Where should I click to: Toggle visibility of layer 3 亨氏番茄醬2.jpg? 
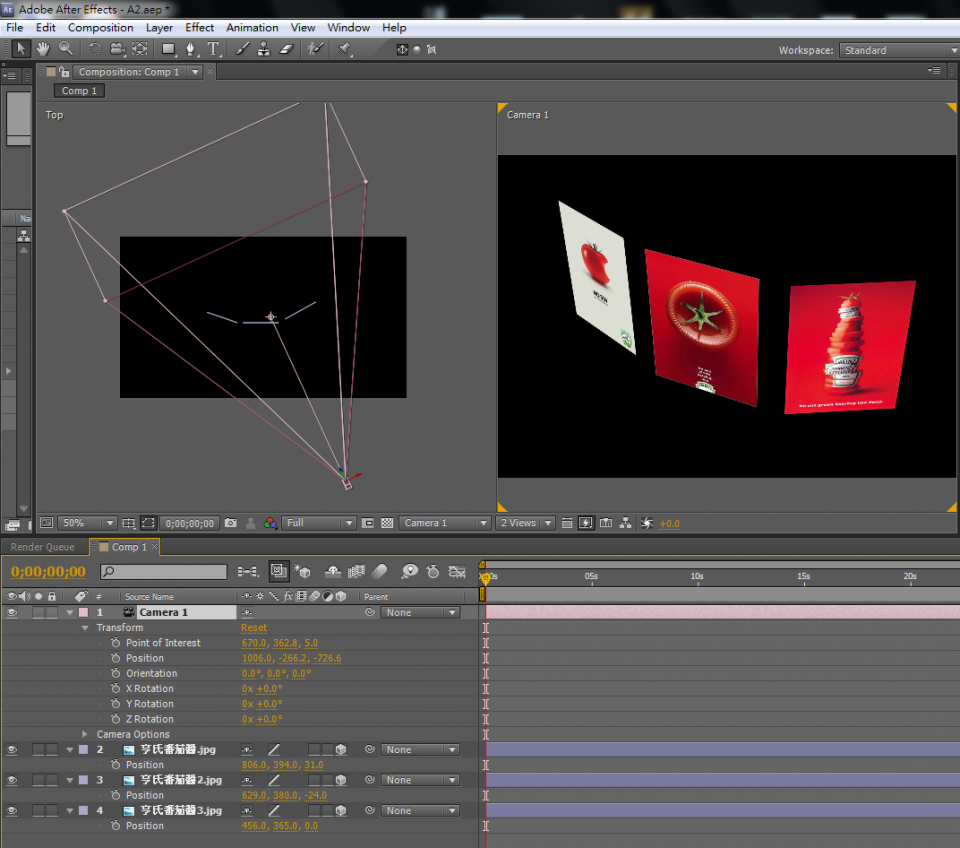12,780
